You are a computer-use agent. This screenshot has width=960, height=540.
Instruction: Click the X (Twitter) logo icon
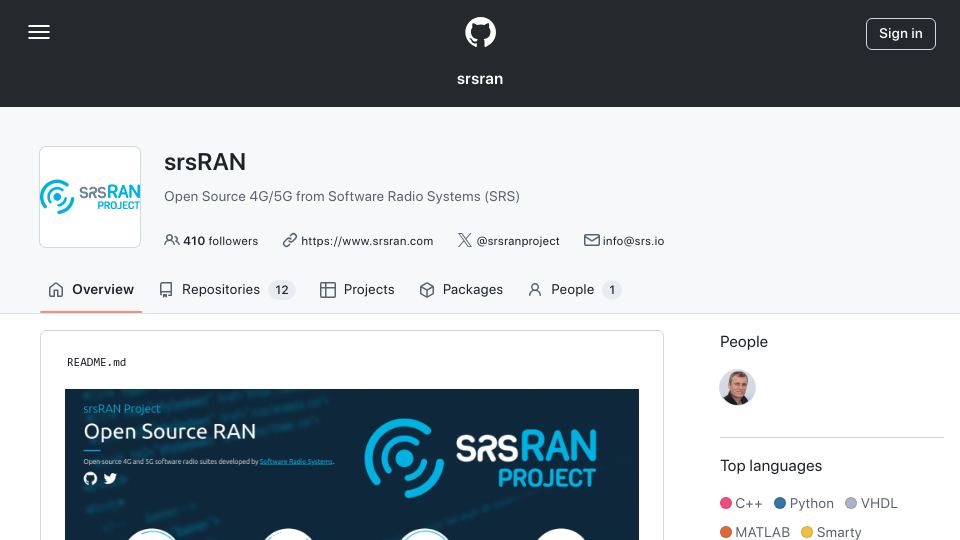[x=465, y=240]
